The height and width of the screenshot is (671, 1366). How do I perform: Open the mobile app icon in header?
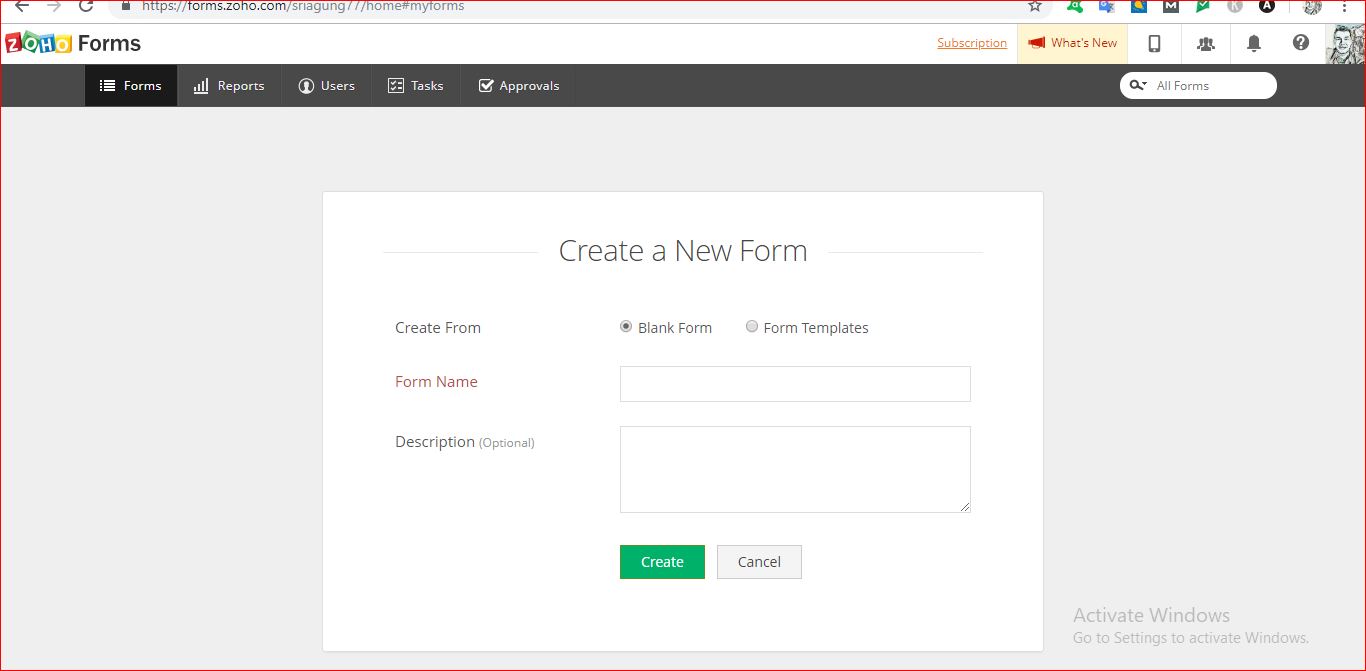(1154, 43)
